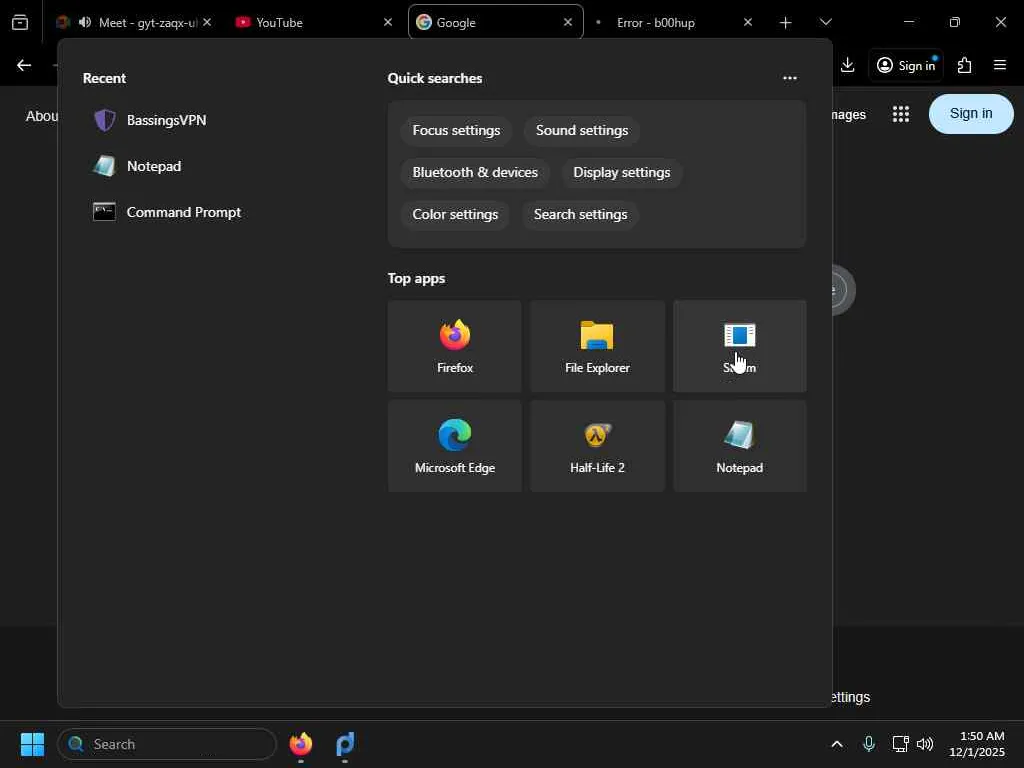Select Search settings quick search
This screenshot has width=1024, height=768.
(x=580, y=214)
